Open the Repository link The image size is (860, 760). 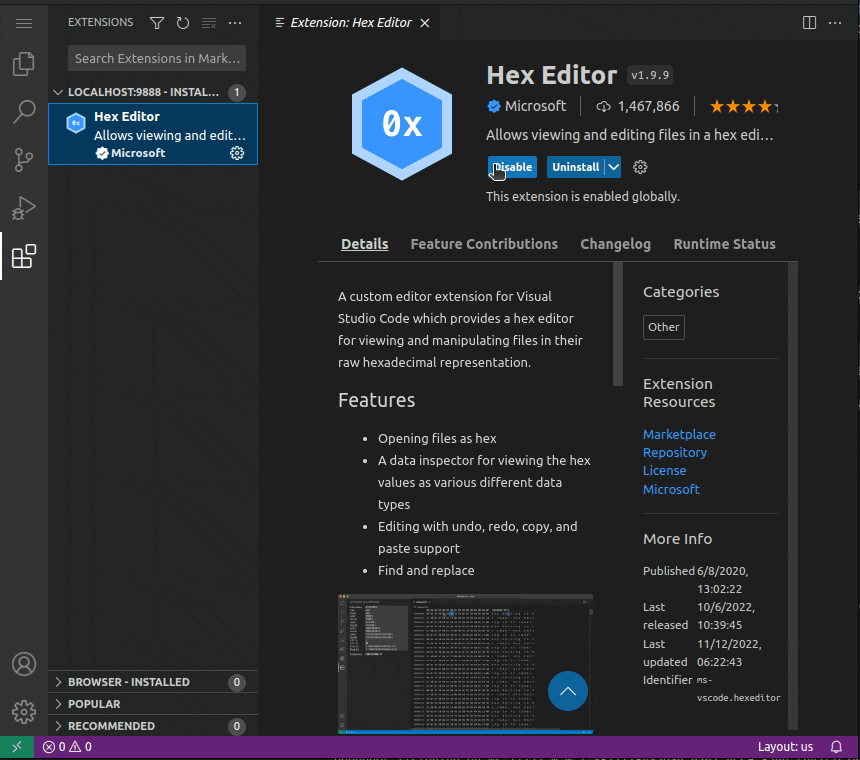(x=675, y=452)
